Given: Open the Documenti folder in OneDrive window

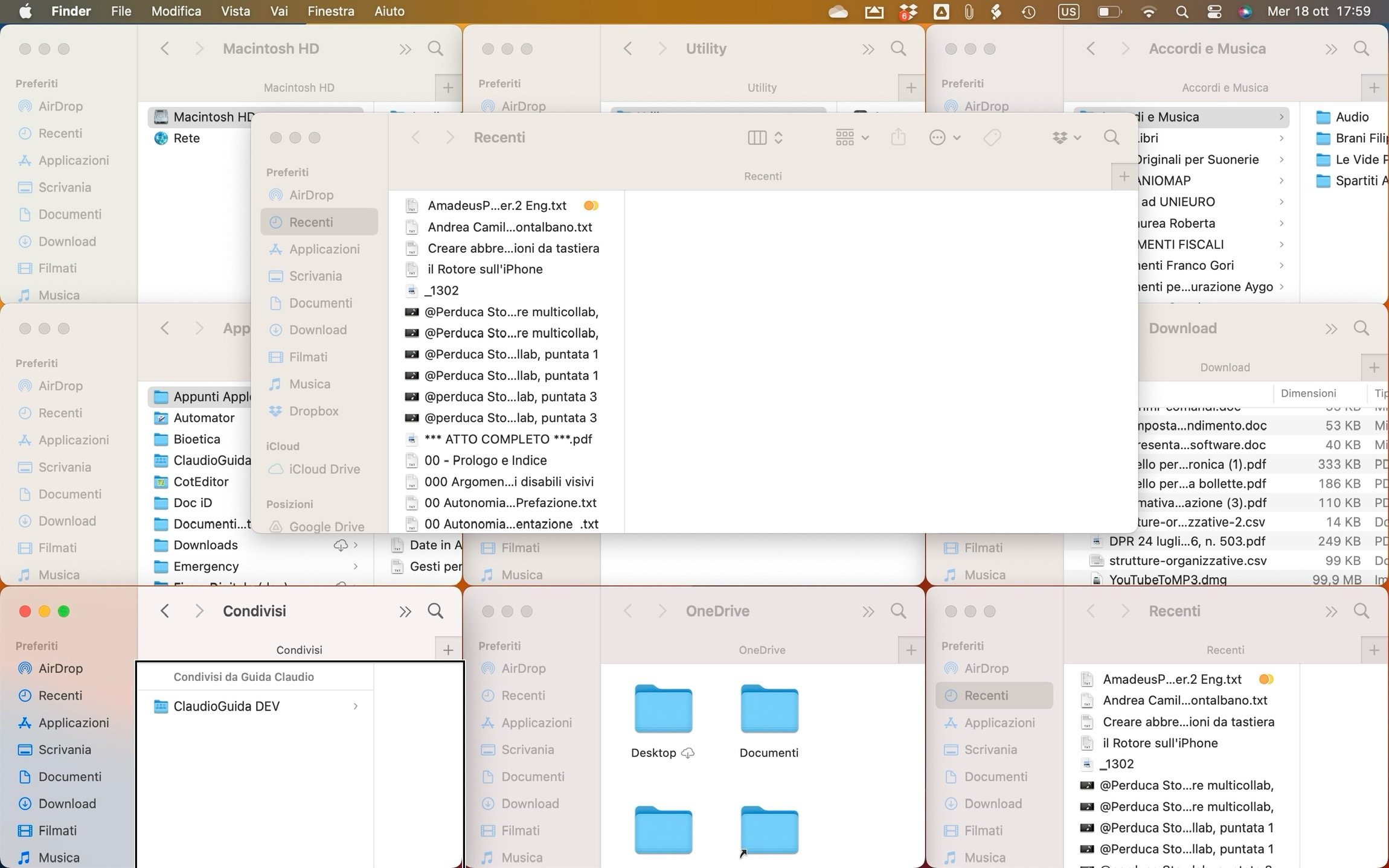Looking at the screenshot, I should coord(769,721).
